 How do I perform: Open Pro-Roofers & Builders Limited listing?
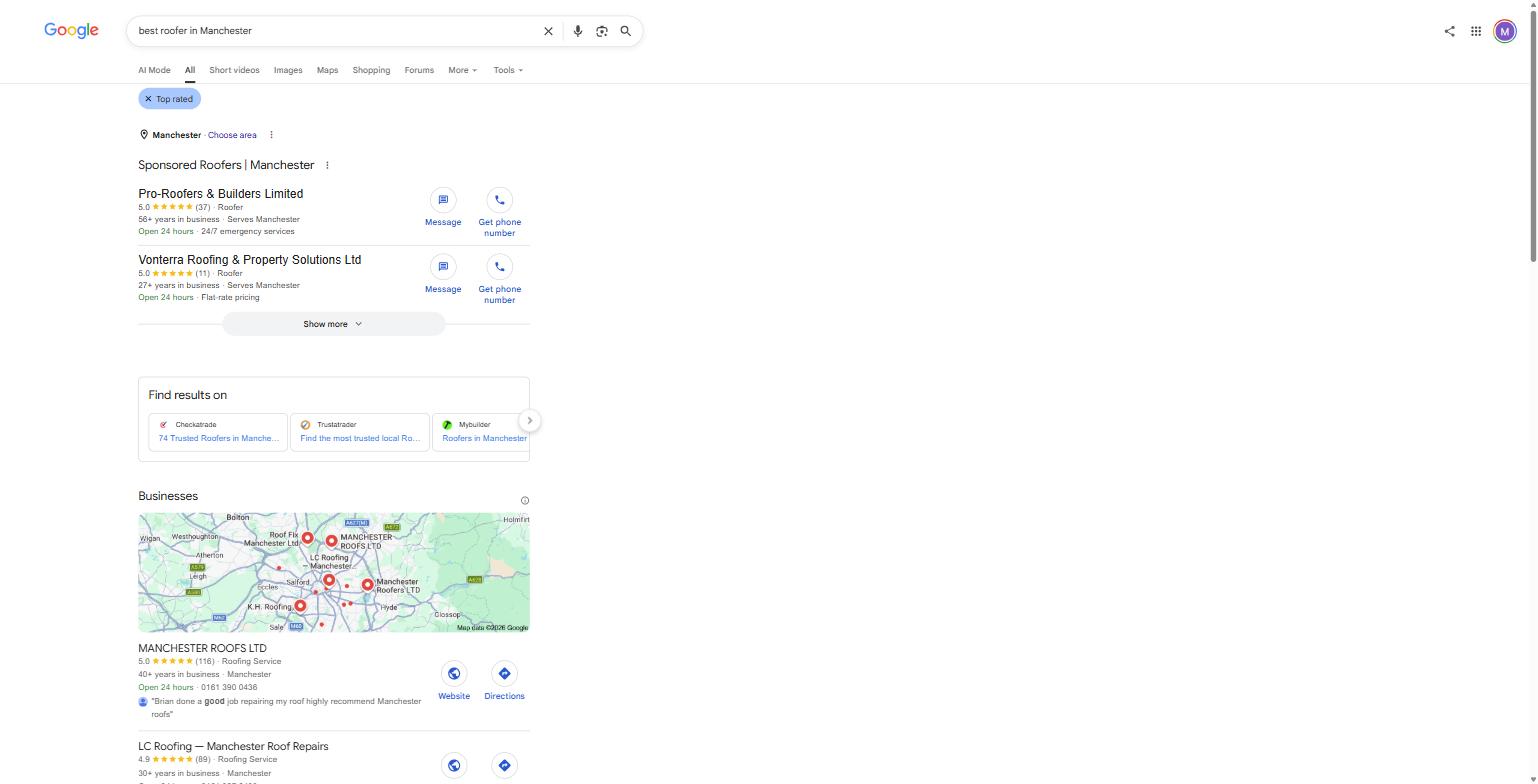coord(221,194)
